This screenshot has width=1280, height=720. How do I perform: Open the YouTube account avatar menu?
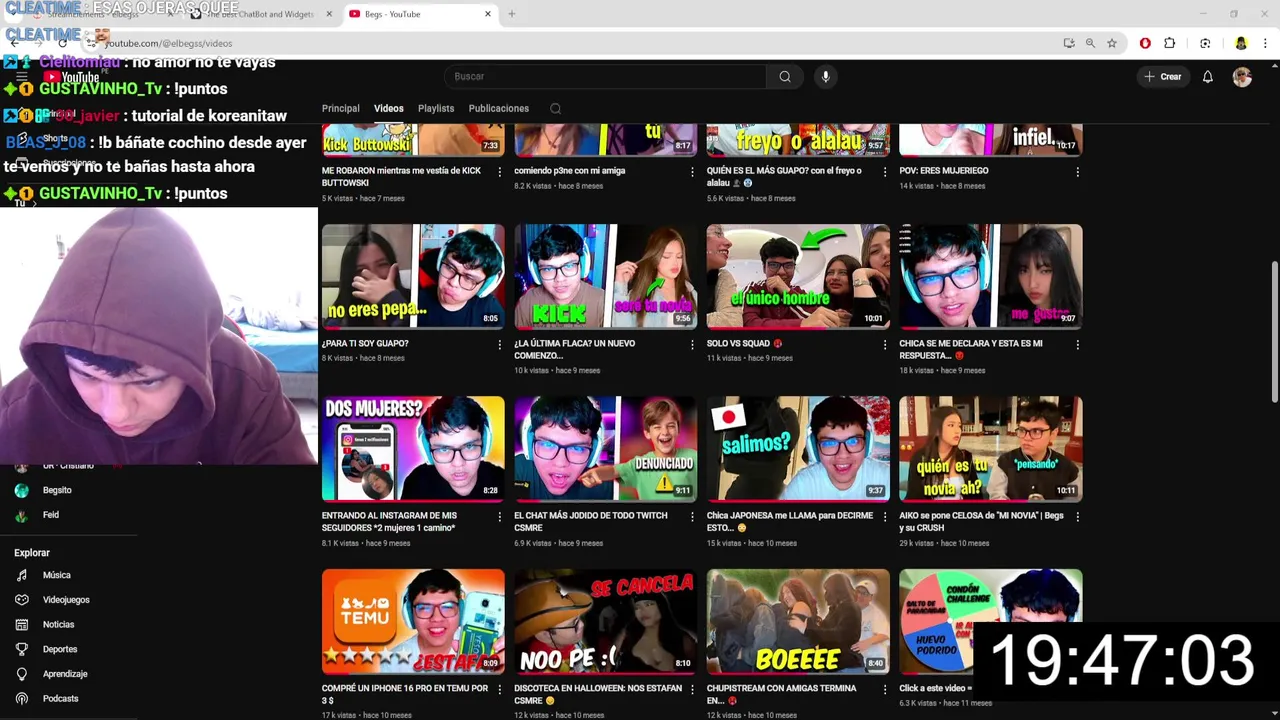(1242, 77)
